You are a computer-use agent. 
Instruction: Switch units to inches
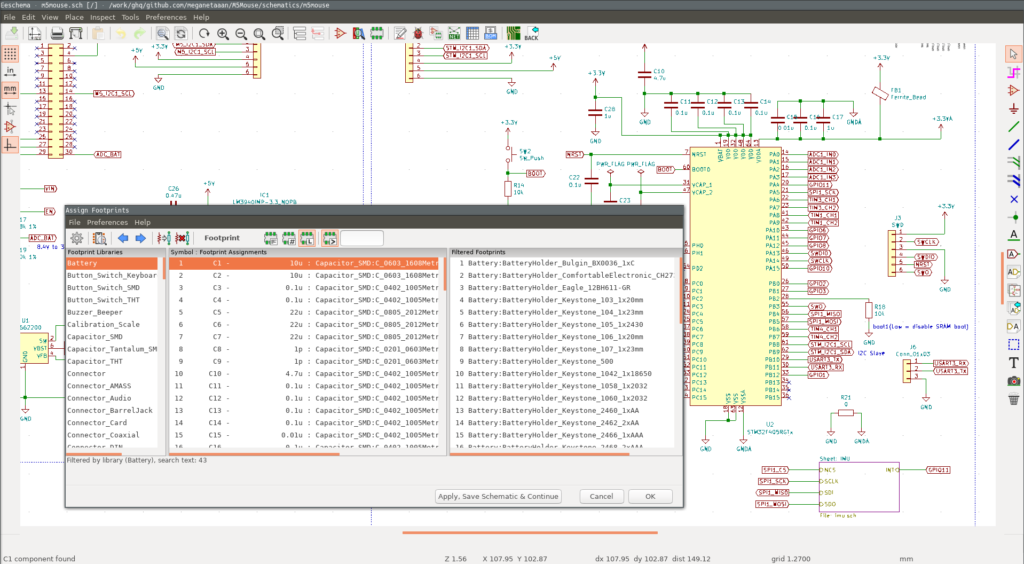[10, 71]
